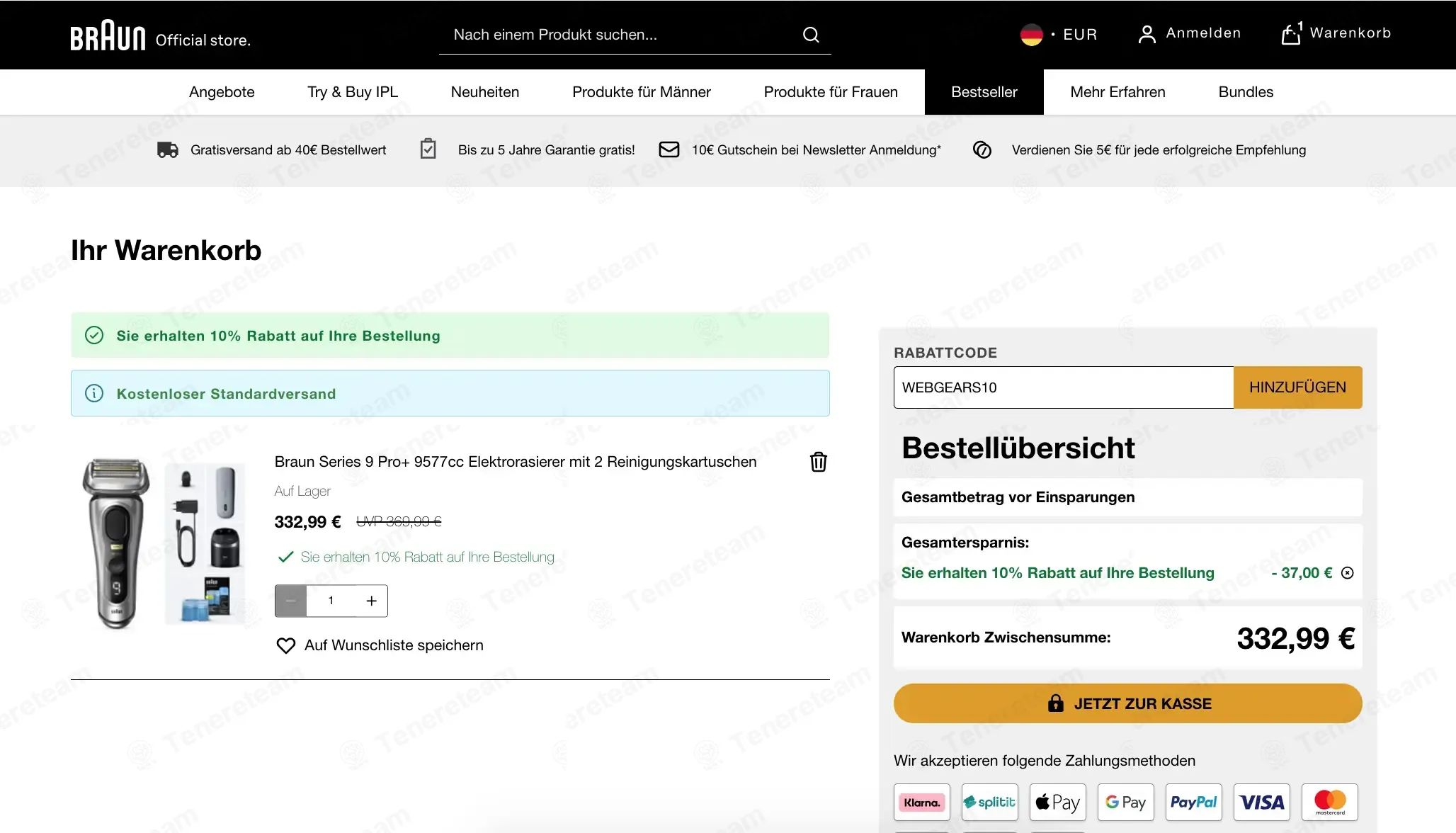Open Produkte für Männer menu

click(642, 92)
